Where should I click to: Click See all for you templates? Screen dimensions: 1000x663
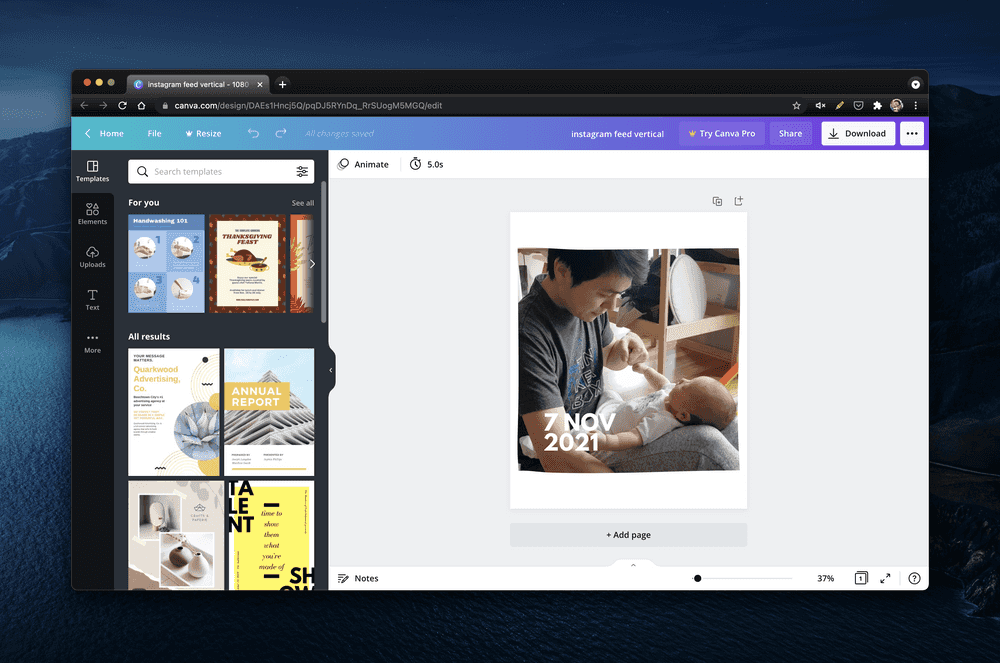tap(303, 203)
